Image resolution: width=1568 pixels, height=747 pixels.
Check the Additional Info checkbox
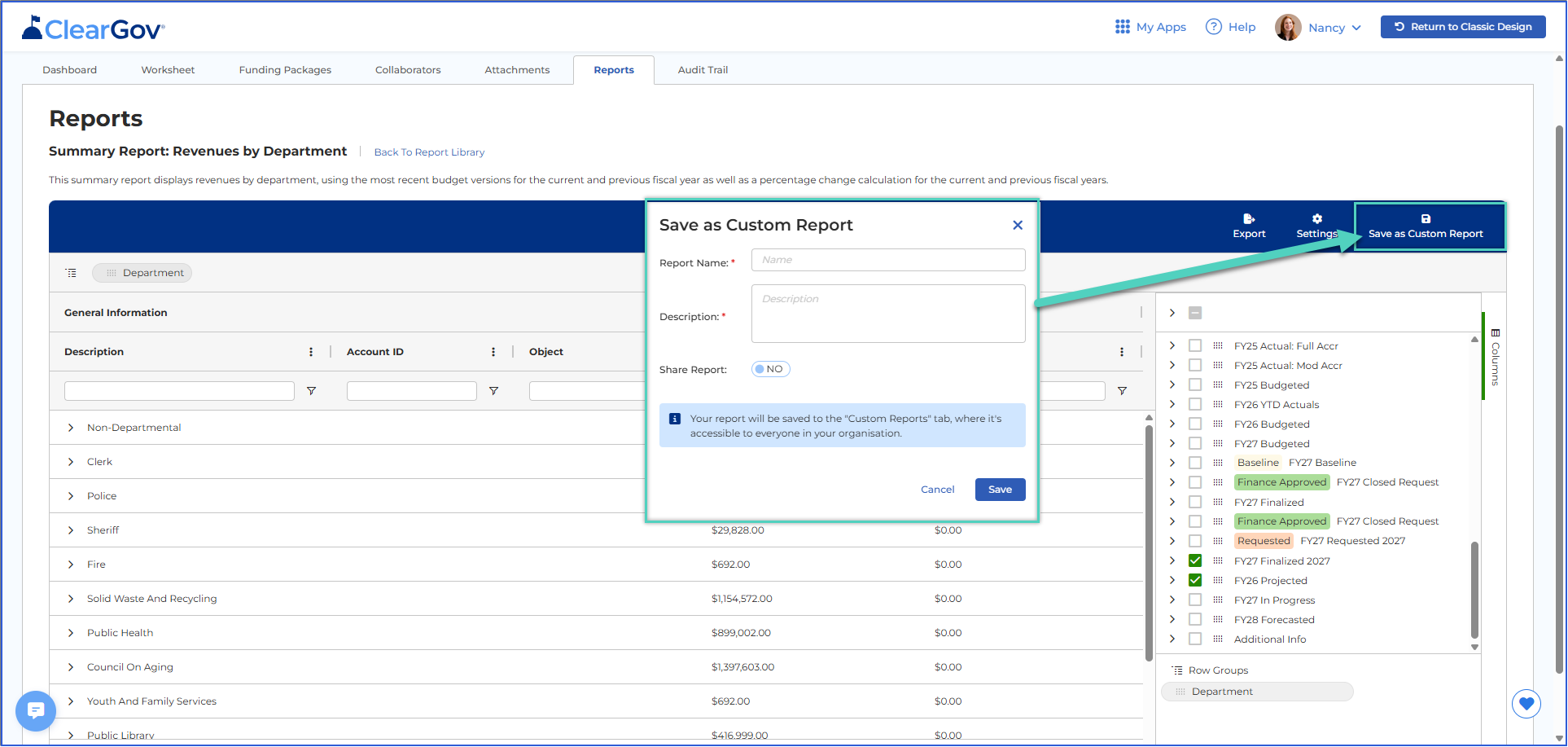click(1195, 639)
